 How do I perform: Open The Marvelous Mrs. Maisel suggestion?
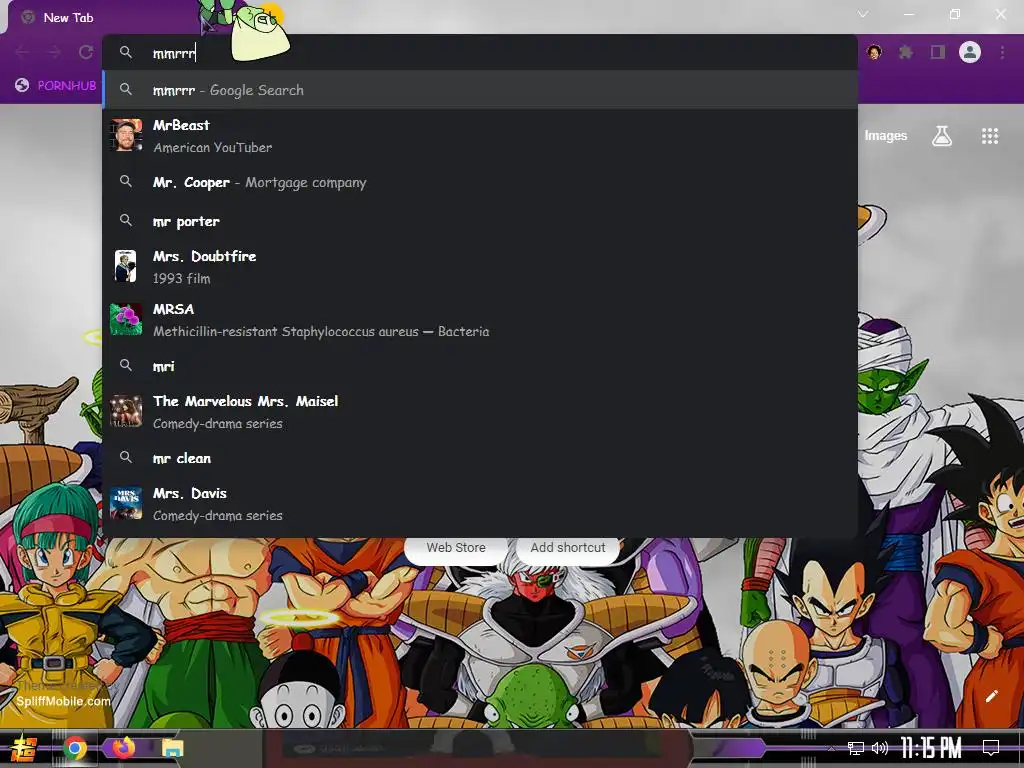coord(480,412)
